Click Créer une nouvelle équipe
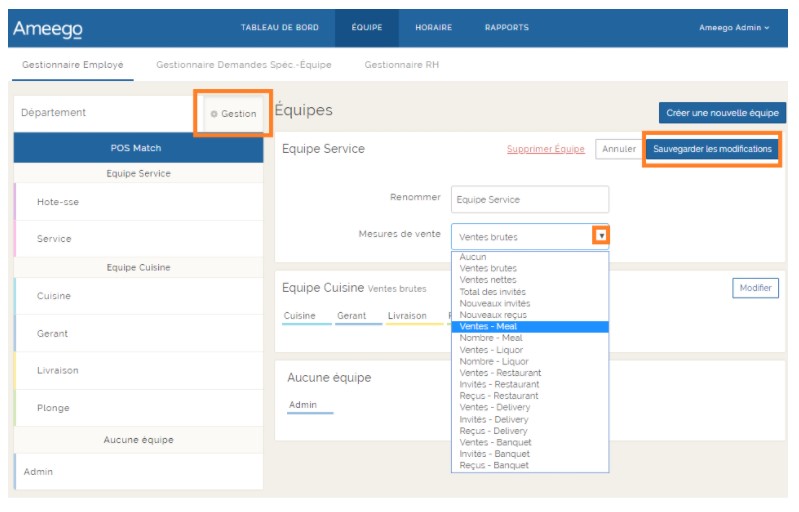 [x=722, y=112]
